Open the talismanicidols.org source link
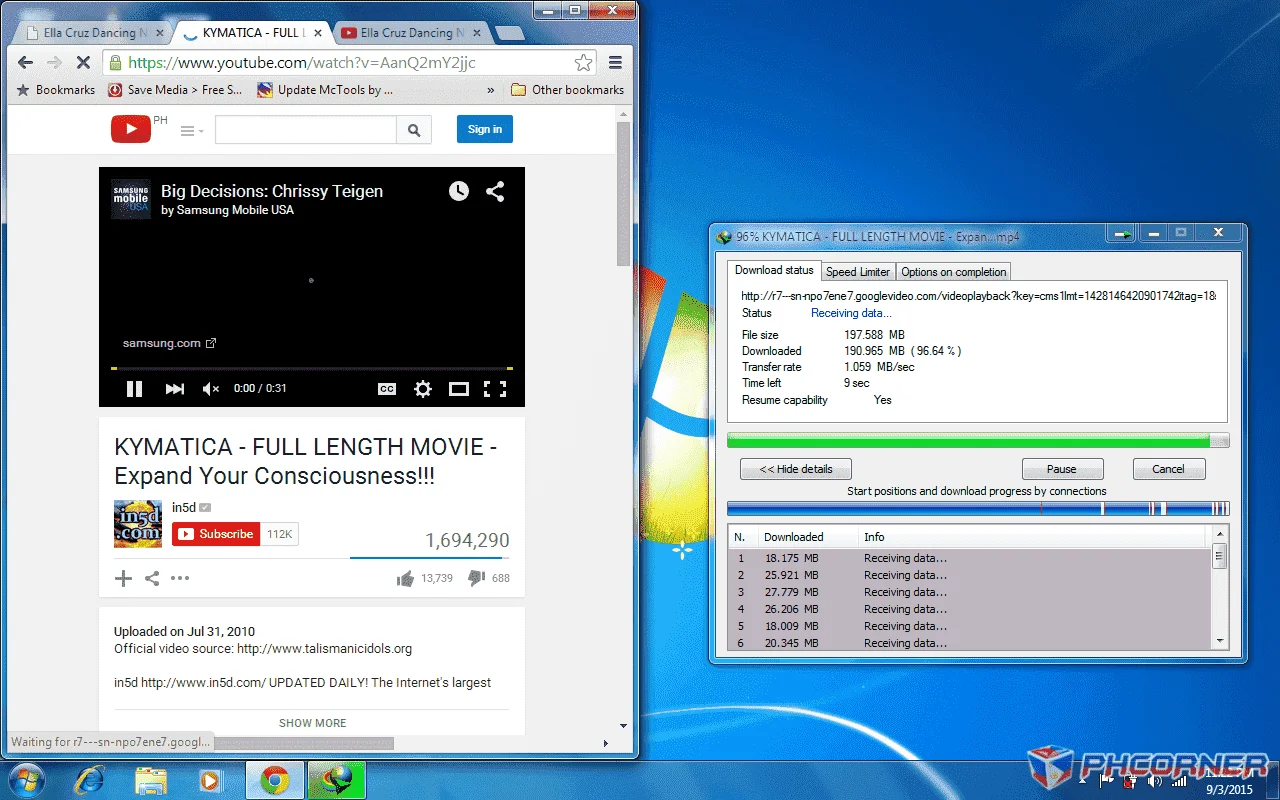 (x=324, y=648)
